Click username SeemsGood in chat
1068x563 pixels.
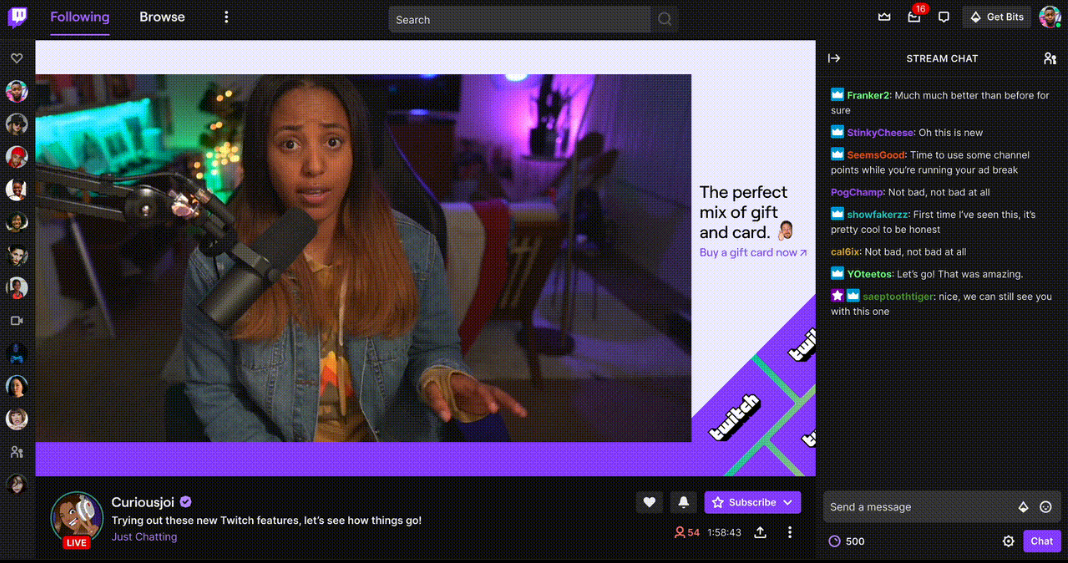(875, 155)
